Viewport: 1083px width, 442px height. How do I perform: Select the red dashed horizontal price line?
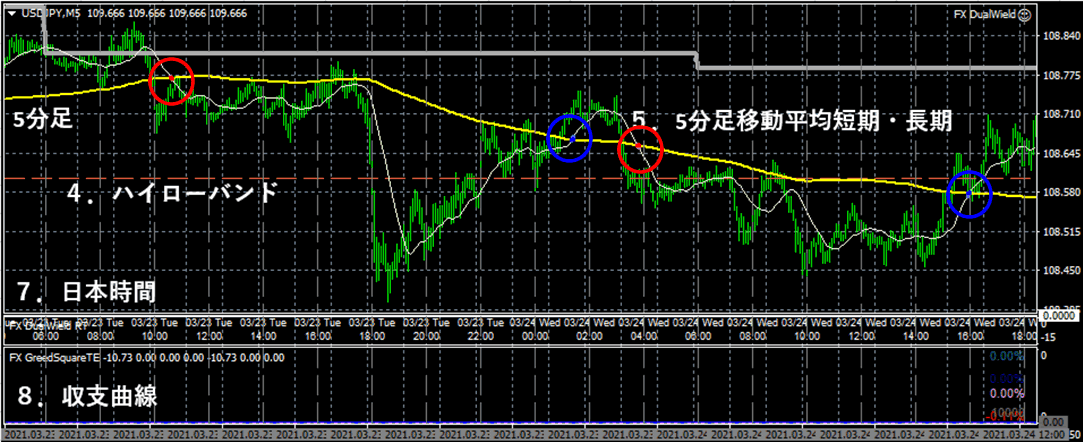pyautogui.click(x=521, y=178)
